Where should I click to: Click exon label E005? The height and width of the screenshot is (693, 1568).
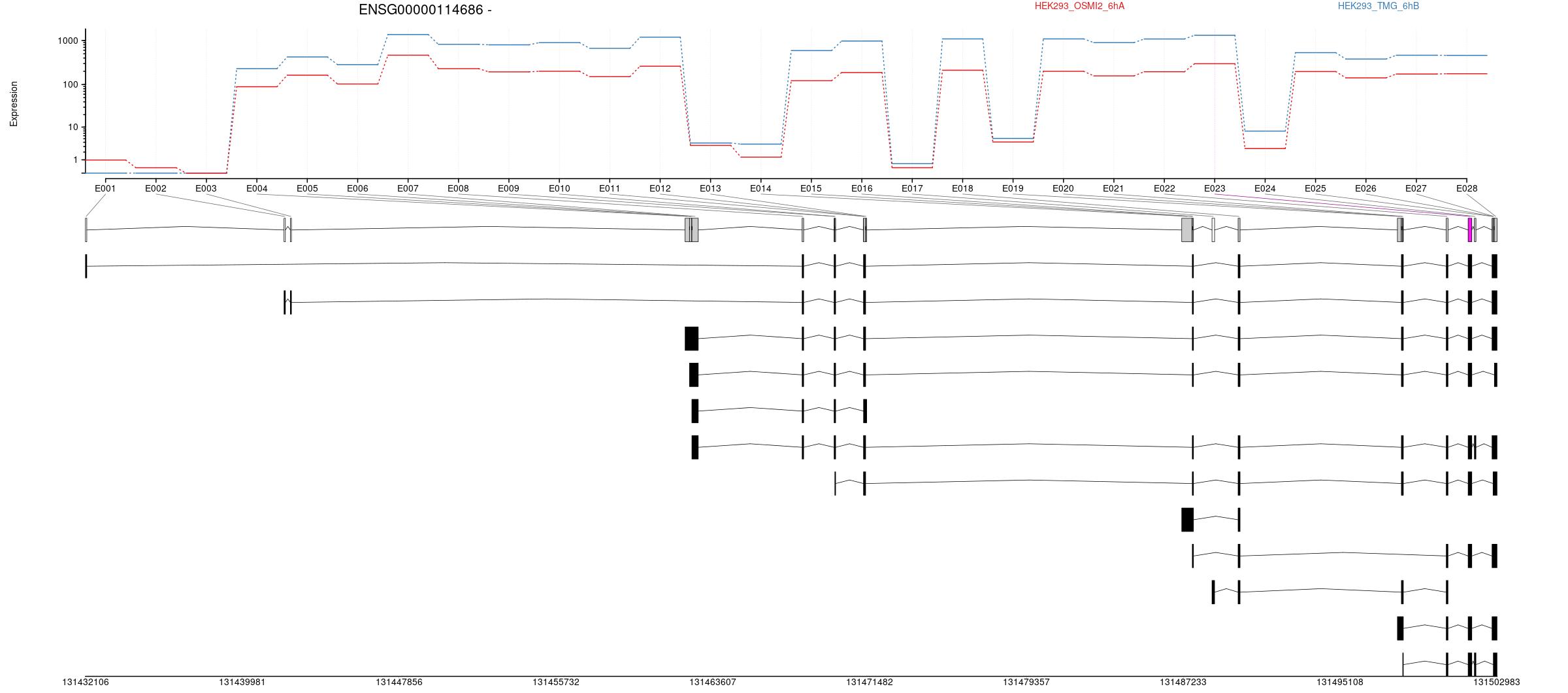307,188
